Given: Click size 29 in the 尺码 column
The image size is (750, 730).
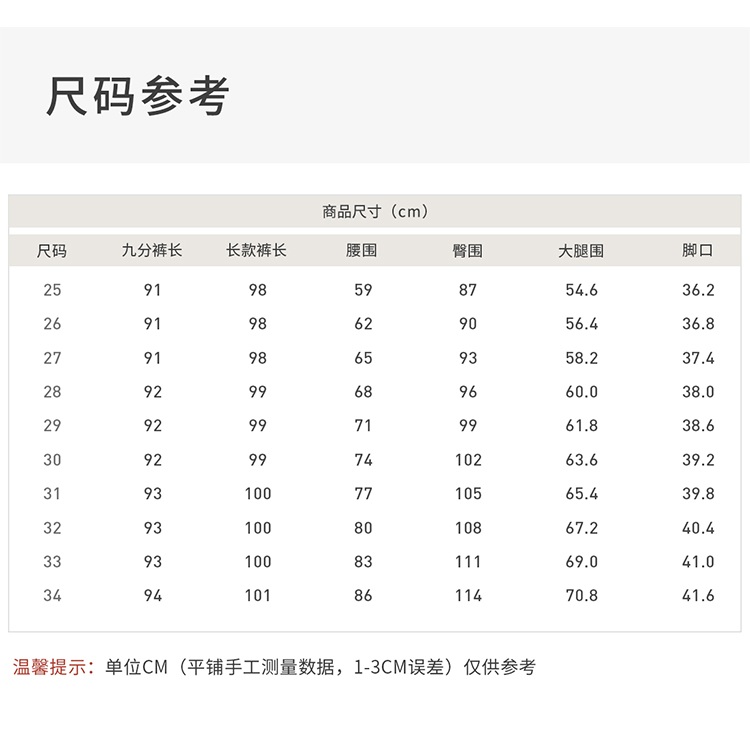Looking at the screenshot, I should coord(52,426).
